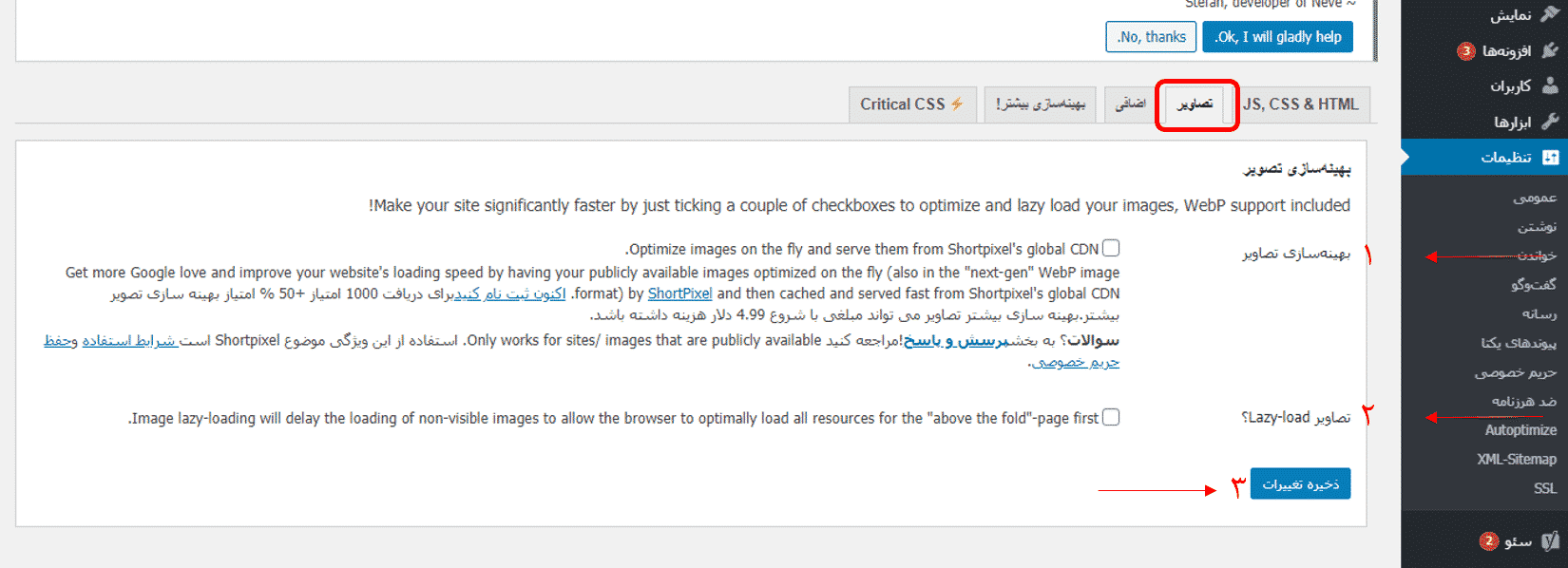The height and width of the screenshot is (568, 1568).
Task: Click the plugins update count badge
Action: tap(1466, 50)
